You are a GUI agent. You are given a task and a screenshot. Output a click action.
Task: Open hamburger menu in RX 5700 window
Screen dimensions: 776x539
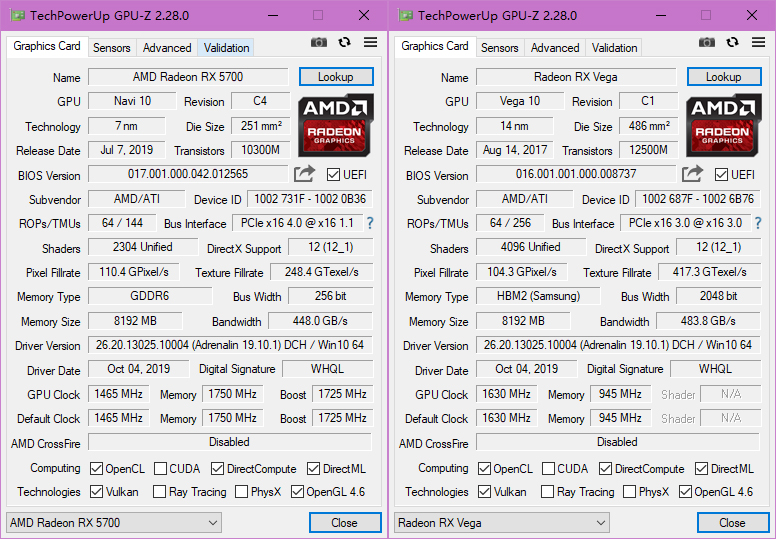tap(370, 43)
